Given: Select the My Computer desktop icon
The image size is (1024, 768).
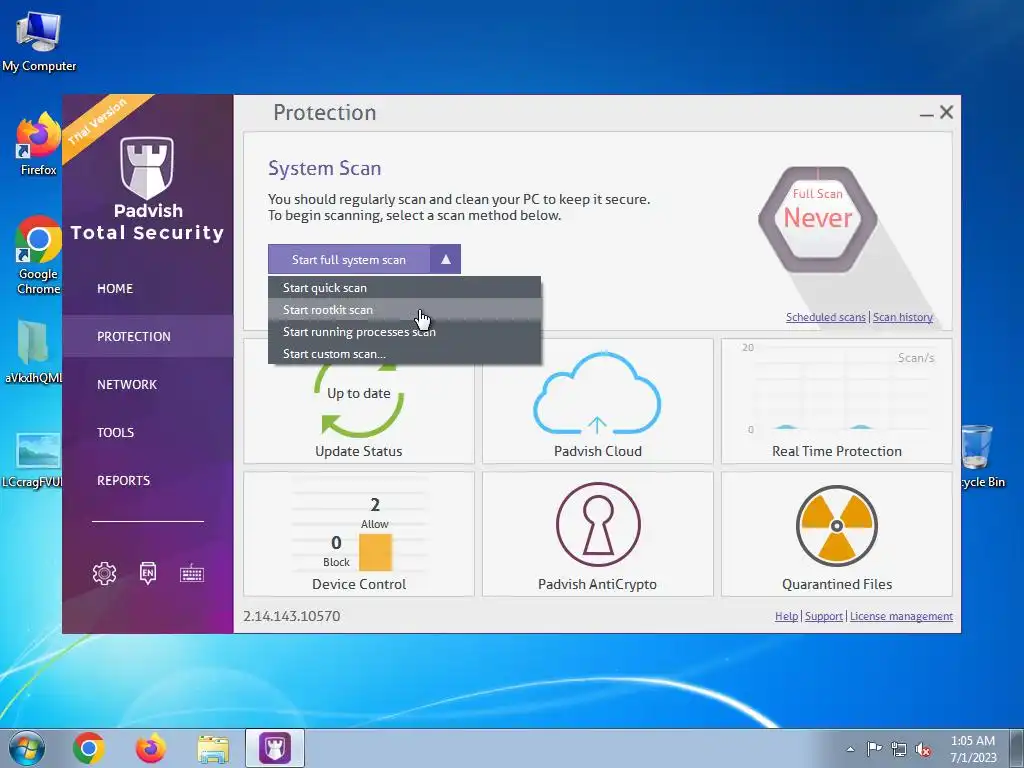Looking at the screenshot, I should [39, 42].
